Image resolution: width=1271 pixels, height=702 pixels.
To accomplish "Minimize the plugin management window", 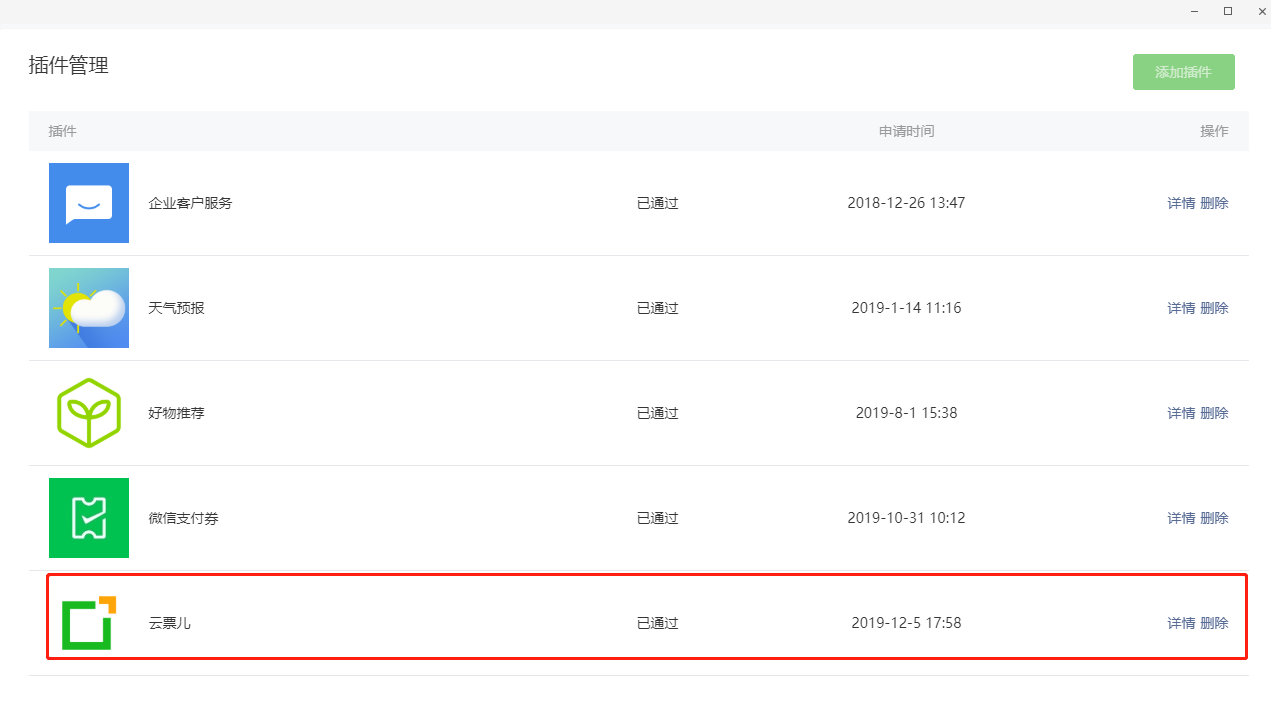I will tap(1194, 11).
